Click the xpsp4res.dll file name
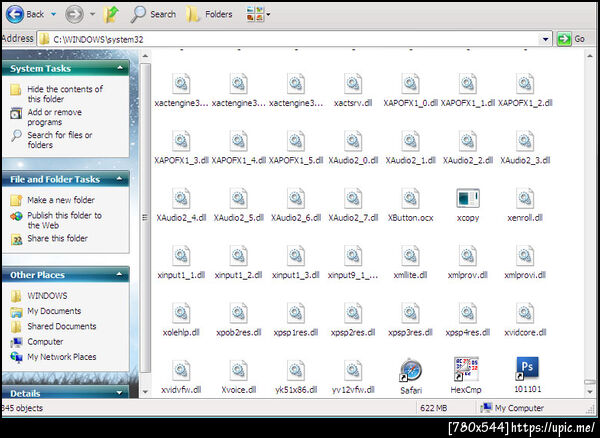 468,332
